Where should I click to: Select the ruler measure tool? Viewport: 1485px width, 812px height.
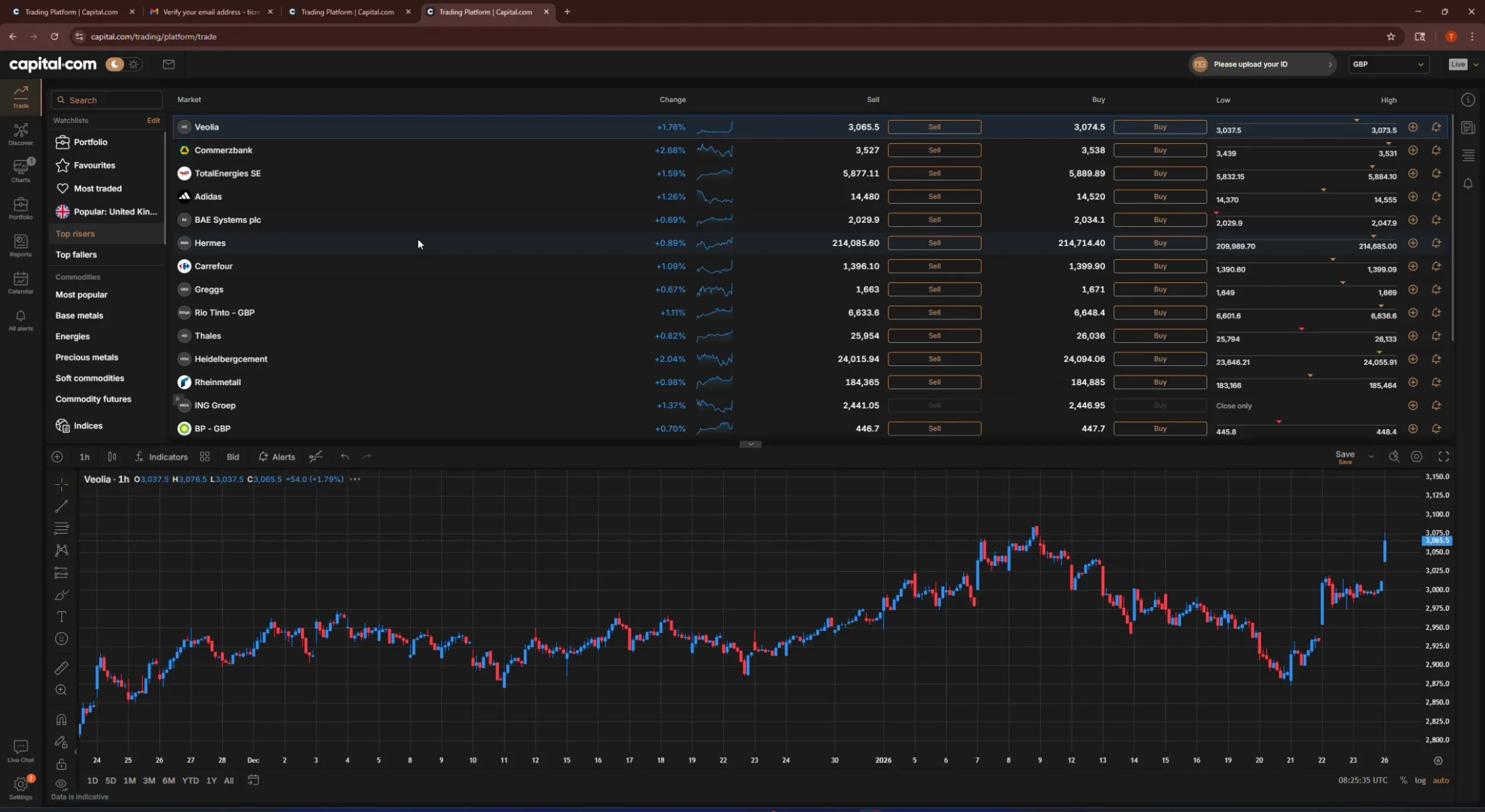click(x=61, y=668)
